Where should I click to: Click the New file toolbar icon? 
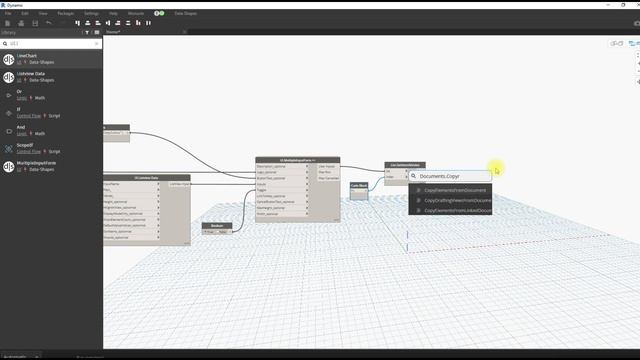[x=8, y=23]
